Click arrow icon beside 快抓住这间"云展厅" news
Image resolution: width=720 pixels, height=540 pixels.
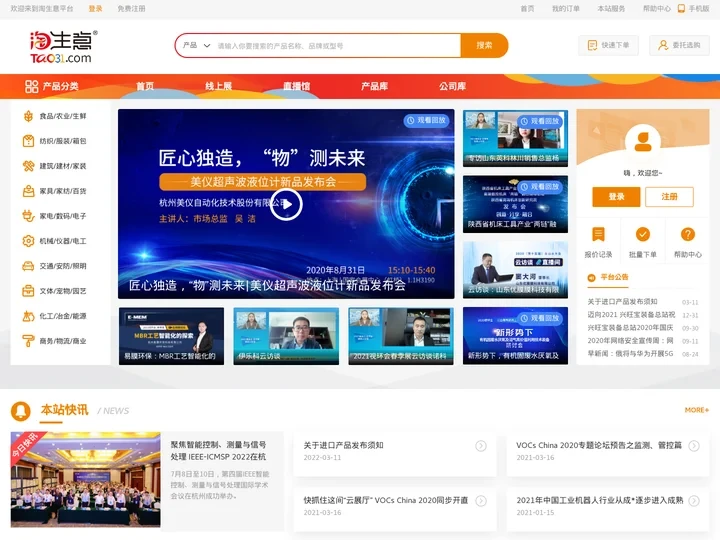pyautogui.click(x=481, y=501)
